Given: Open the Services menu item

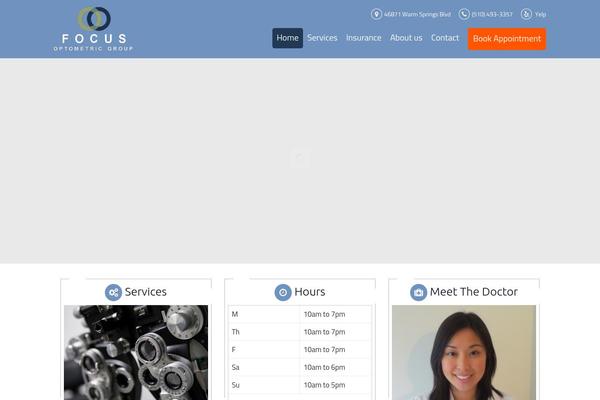Looking at the screenshot, I should (322, 38).
